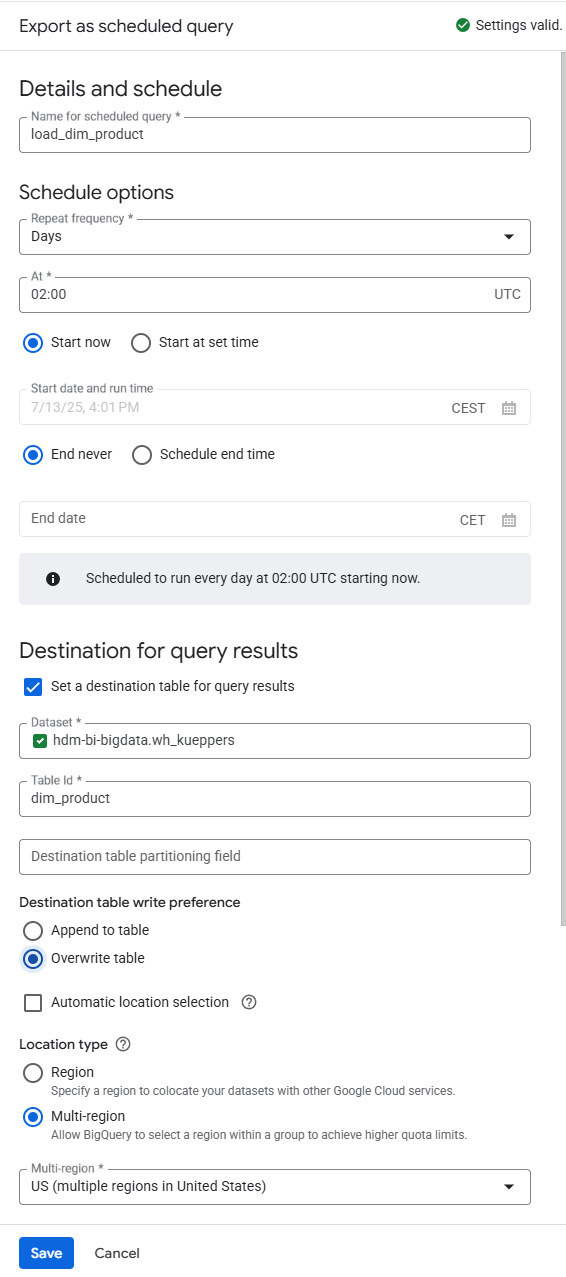The image size is (566, 1277).
Task: Click the name for scheduled query field
Action: pos(275,135)
